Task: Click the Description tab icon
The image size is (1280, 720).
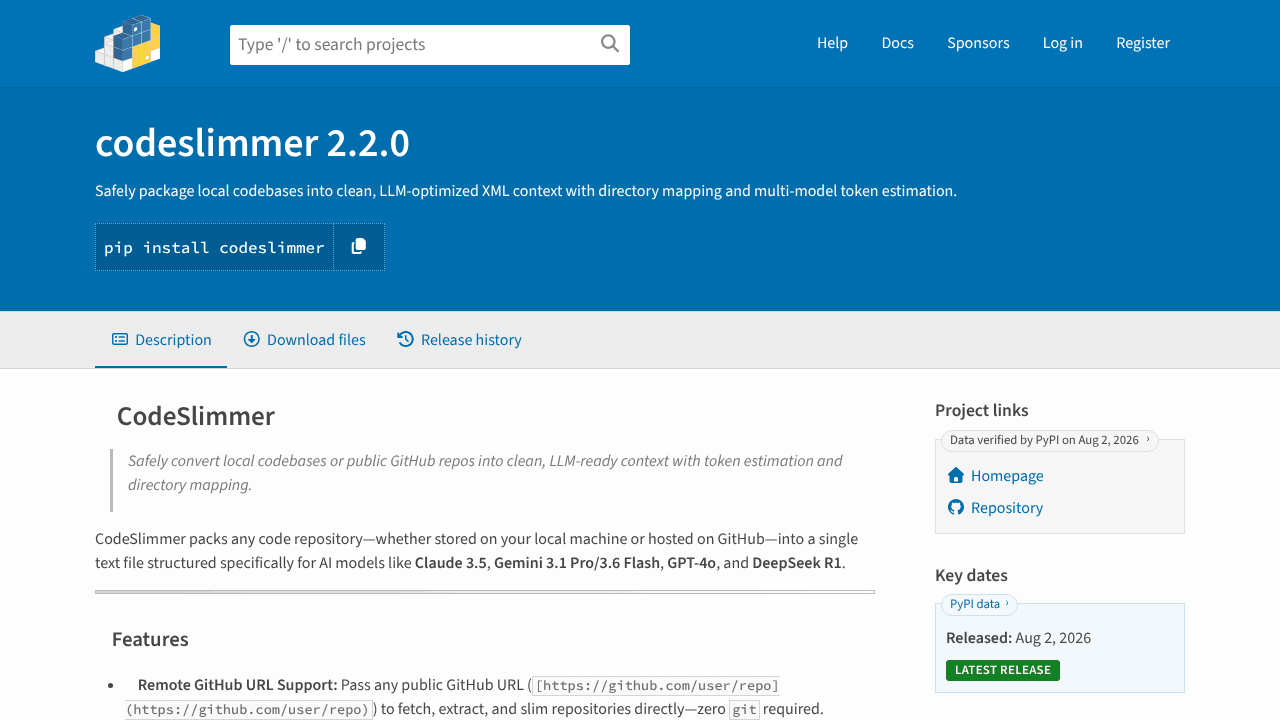Action: (120, 340)
